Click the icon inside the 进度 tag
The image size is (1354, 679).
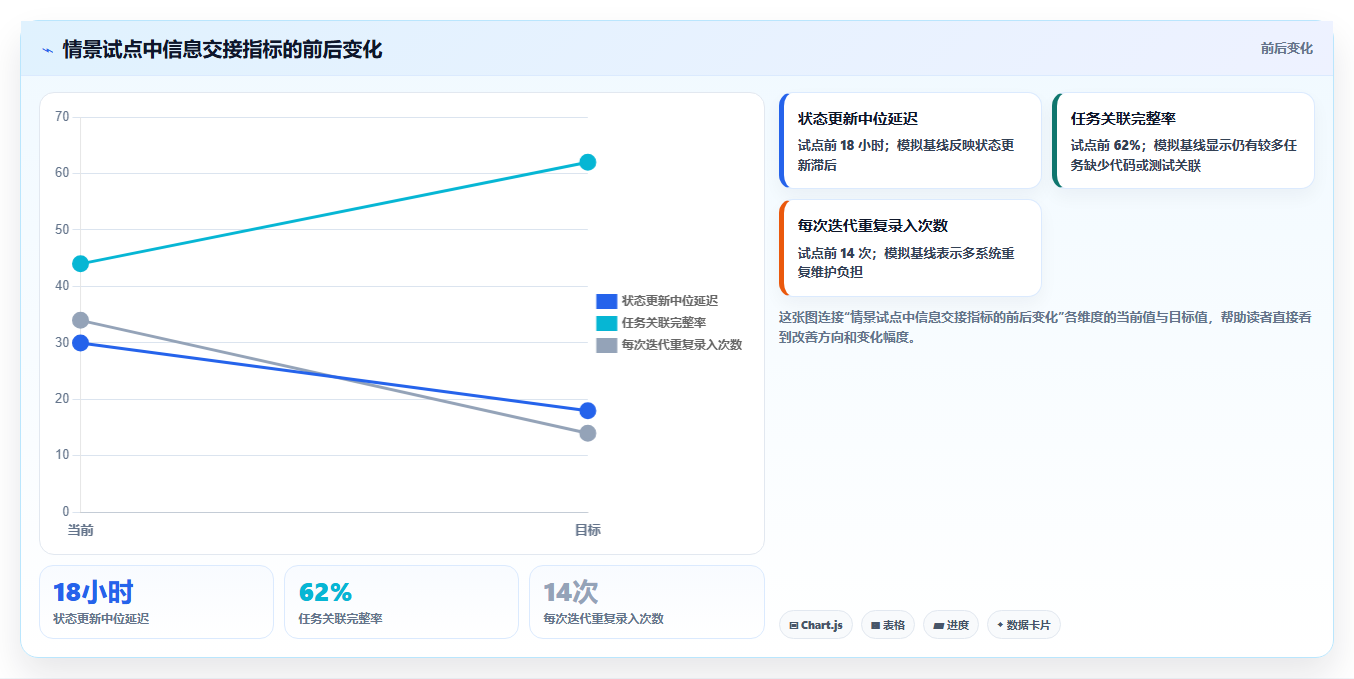(938, 625)
